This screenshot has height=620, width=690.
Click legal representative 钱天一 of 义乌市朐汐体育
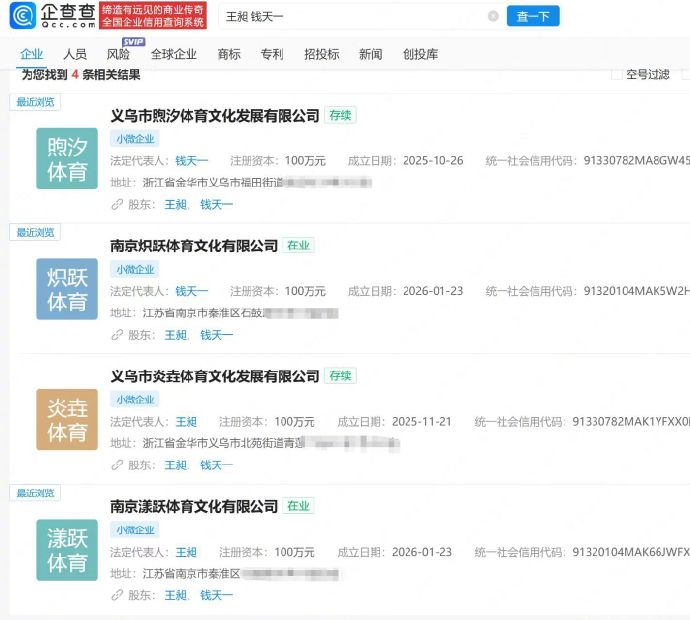pyautogui.click(x=191, y=161)
